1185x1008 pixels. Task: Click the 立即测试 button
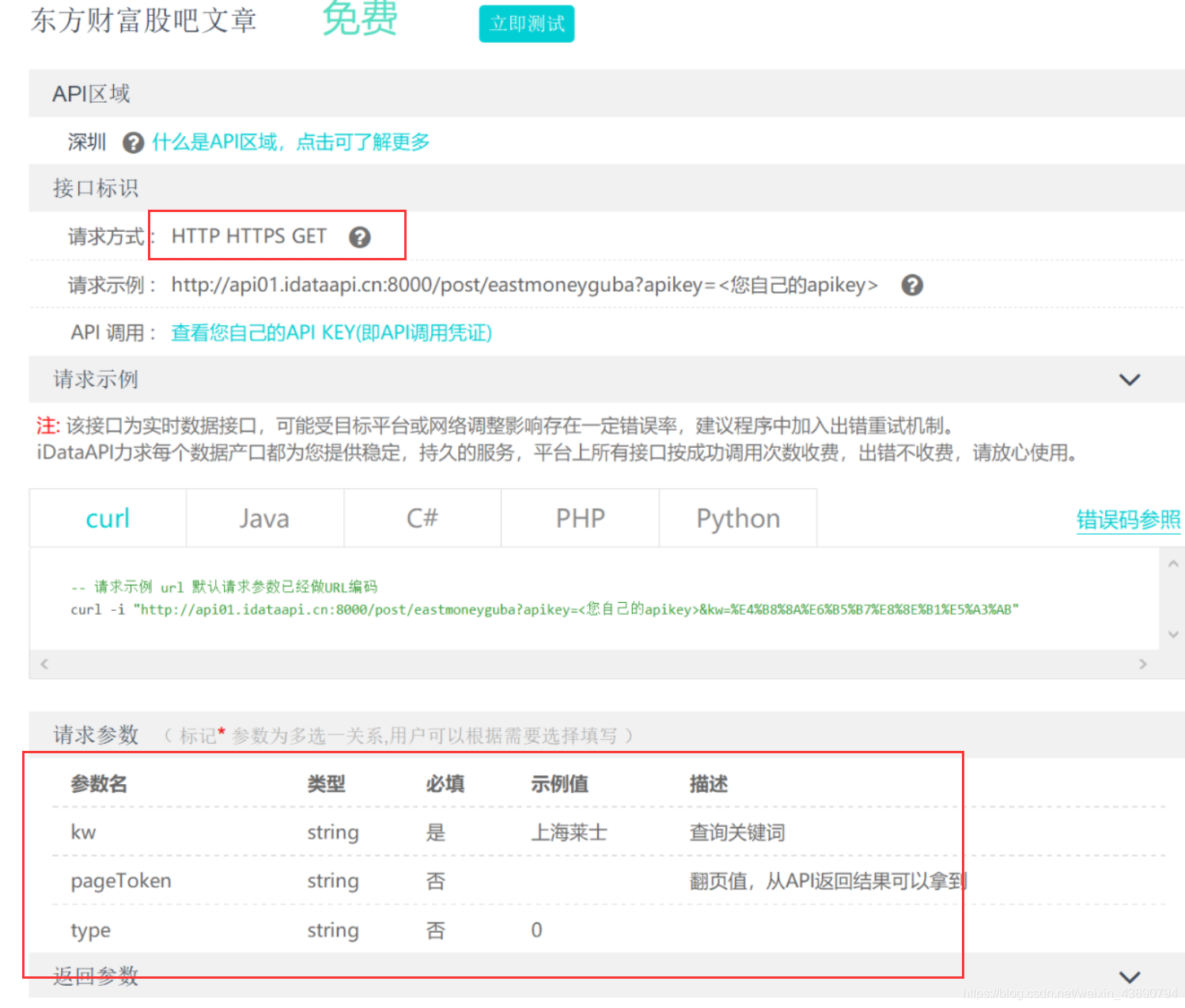pyautogui.click(x=527, y=24)
